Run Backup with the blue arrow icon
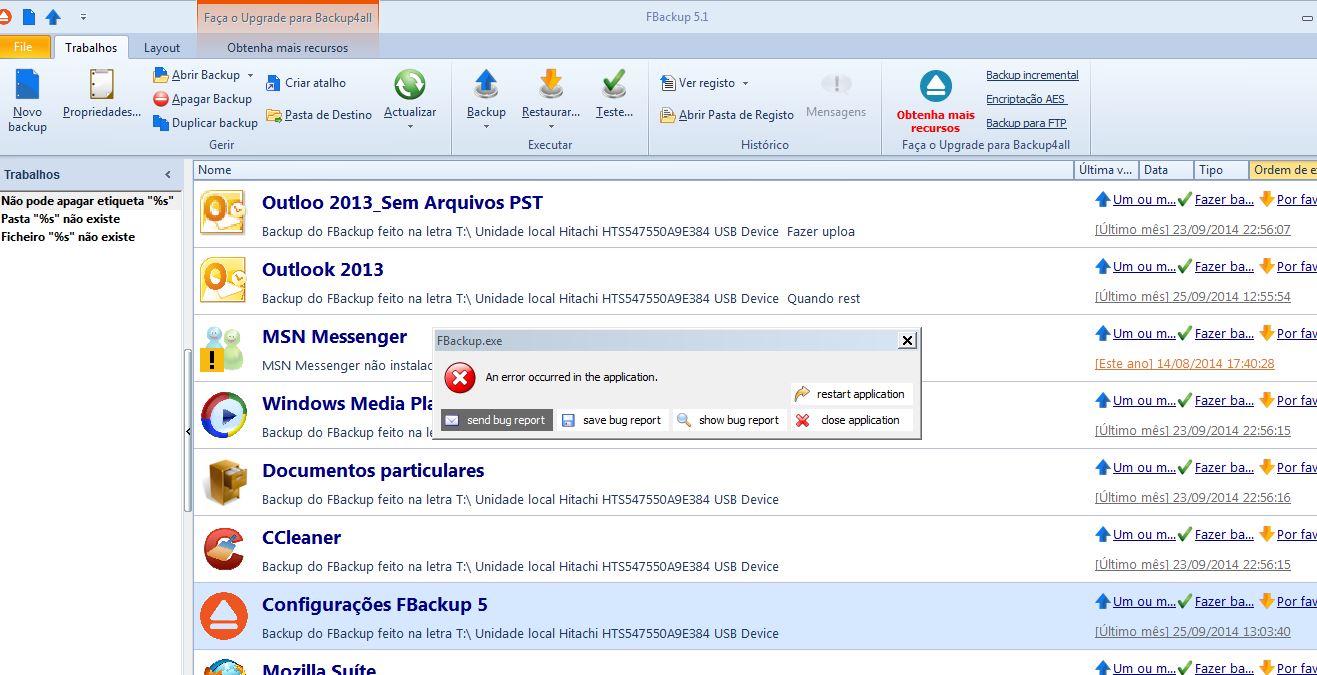This screenshot has height=675, width=1317. [x=486, y=84]
